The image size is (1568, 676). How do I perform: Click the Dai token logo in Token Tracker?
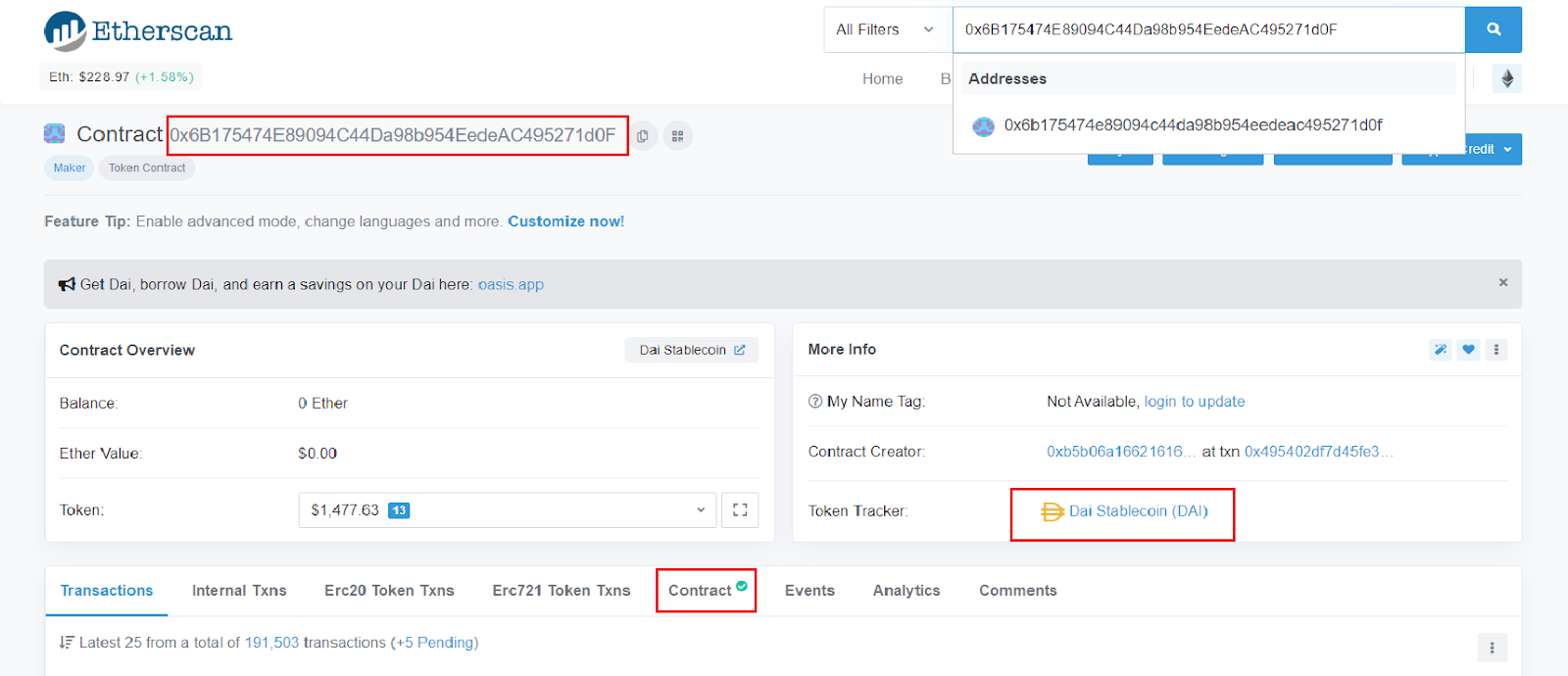click(x=1053, y=511)
